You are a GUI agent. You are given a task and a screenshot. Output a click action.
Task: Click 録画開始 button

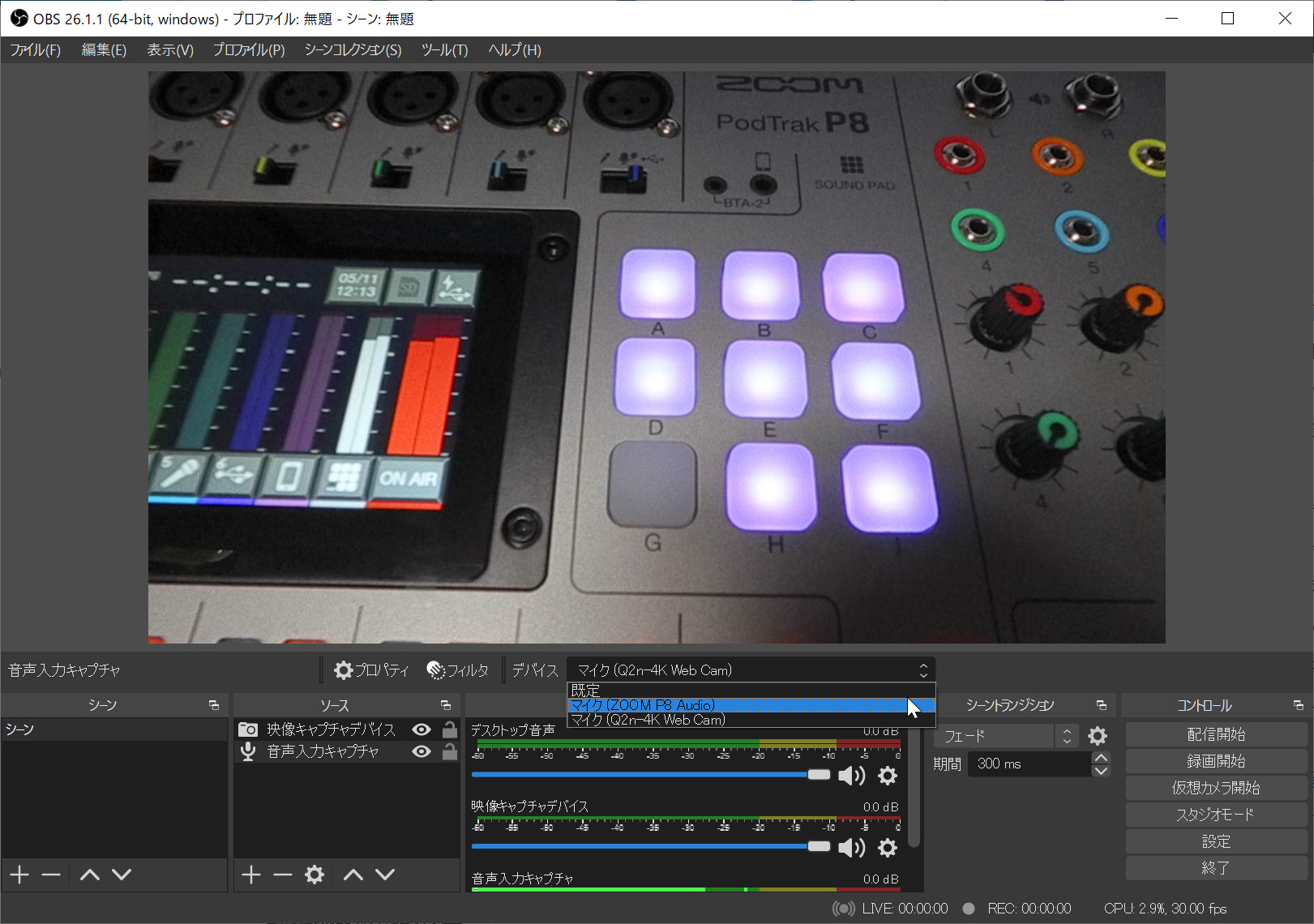(x=1216, y=761)
